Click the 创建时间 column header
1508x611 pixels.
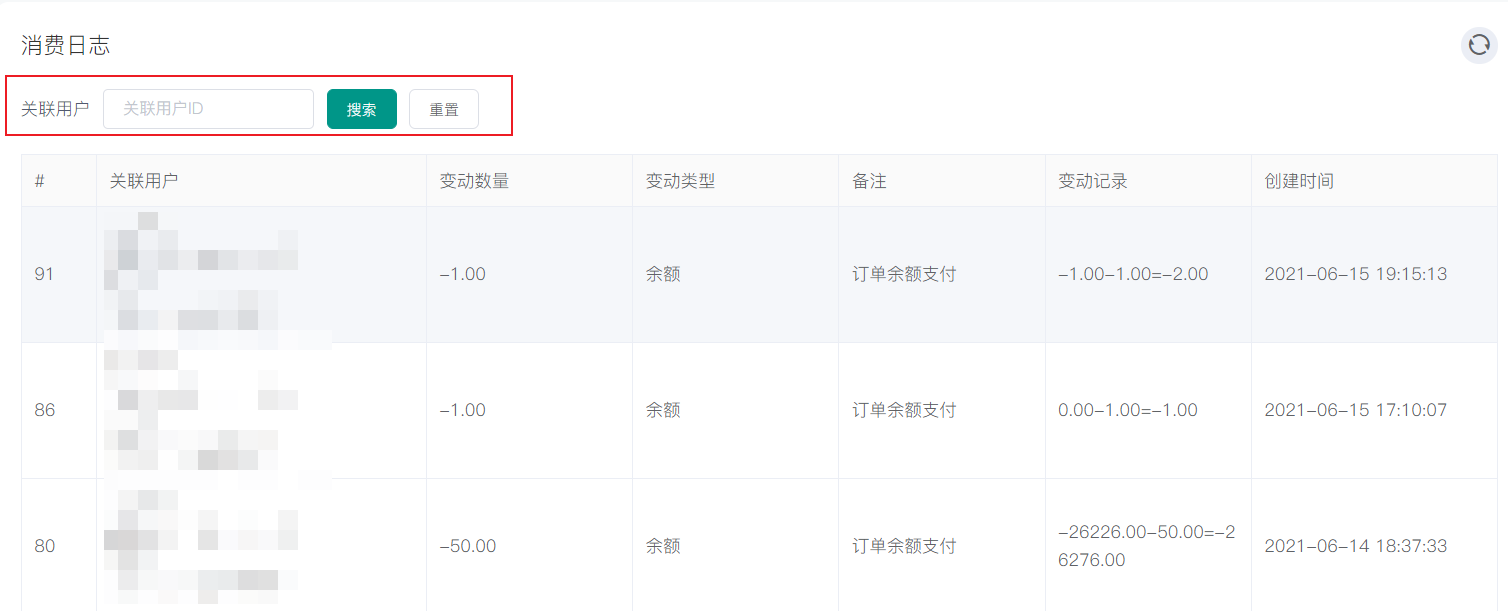[x=1299, y=181]
